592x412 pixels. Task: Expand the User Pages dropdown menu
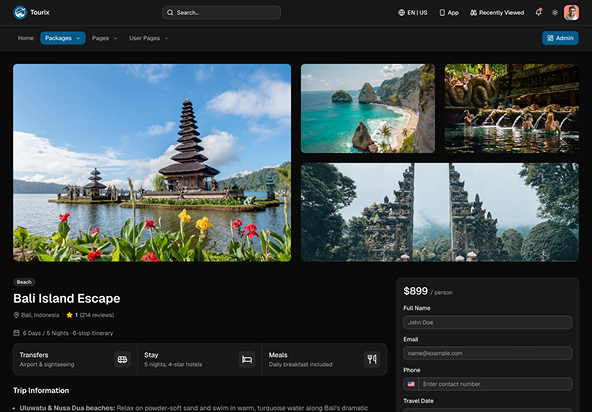pyautogui.click(x=148, y=38)
